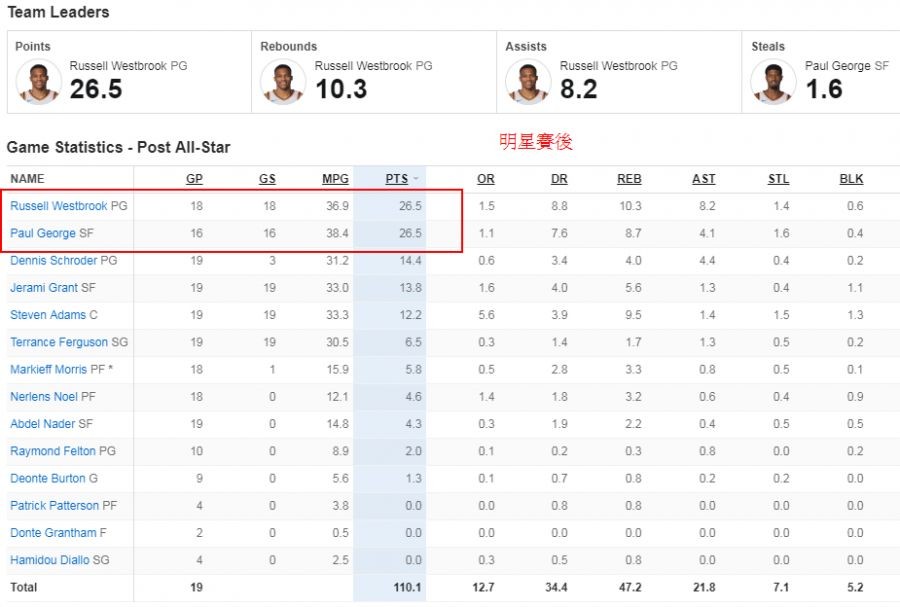Click the sort arrow beside PTS header
Screen dimensions: 900x607
415,180
